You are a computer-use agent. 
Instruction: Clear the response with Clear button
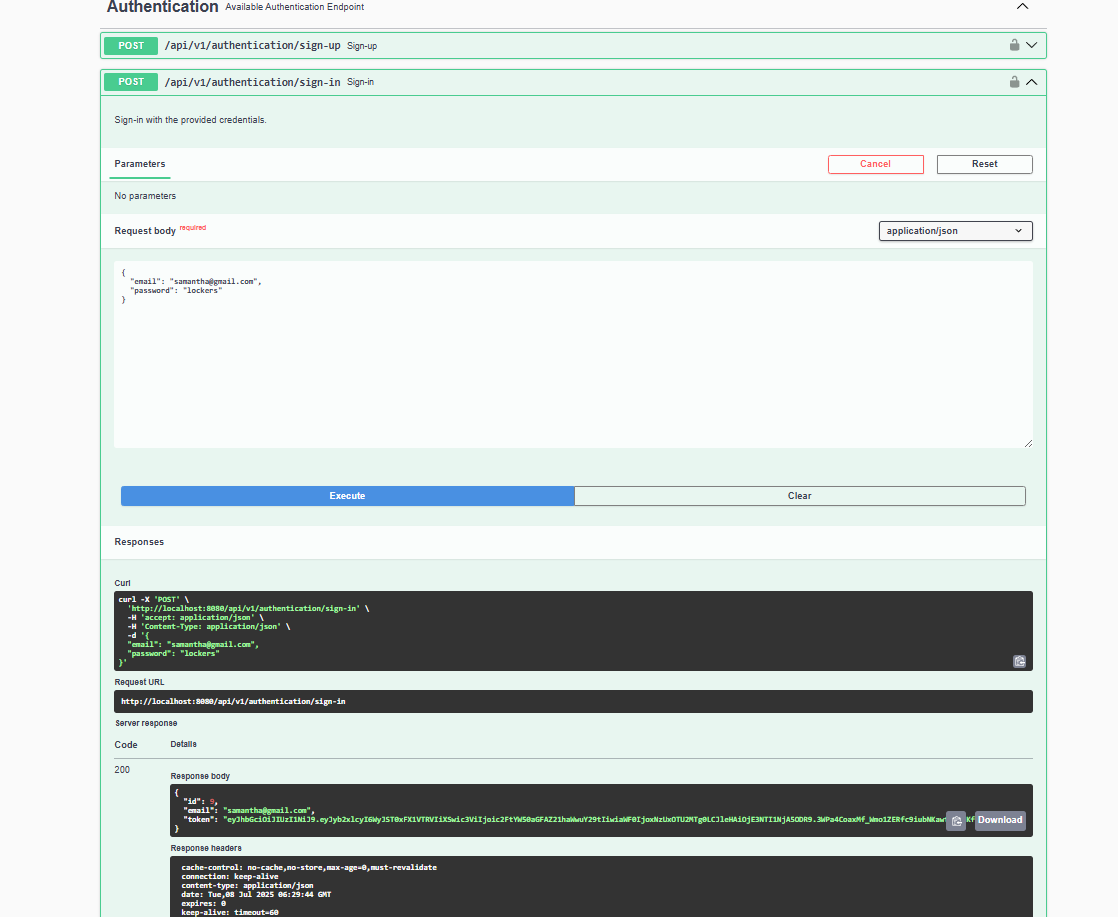[800, 496]
